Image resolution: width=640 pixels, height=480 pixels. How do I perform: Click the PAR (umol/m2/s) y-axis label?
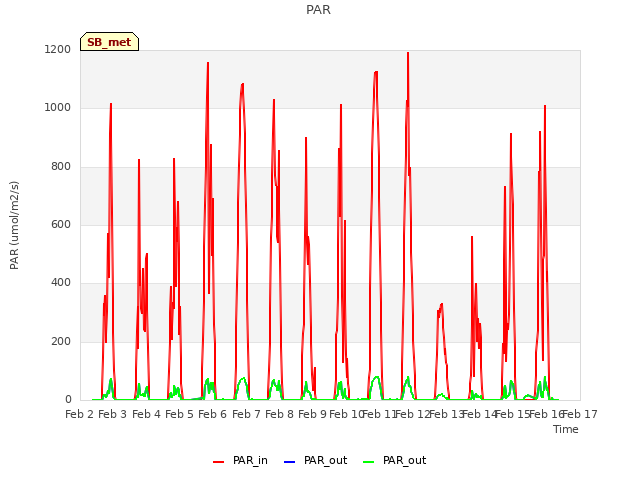click(x=14, y=225)
